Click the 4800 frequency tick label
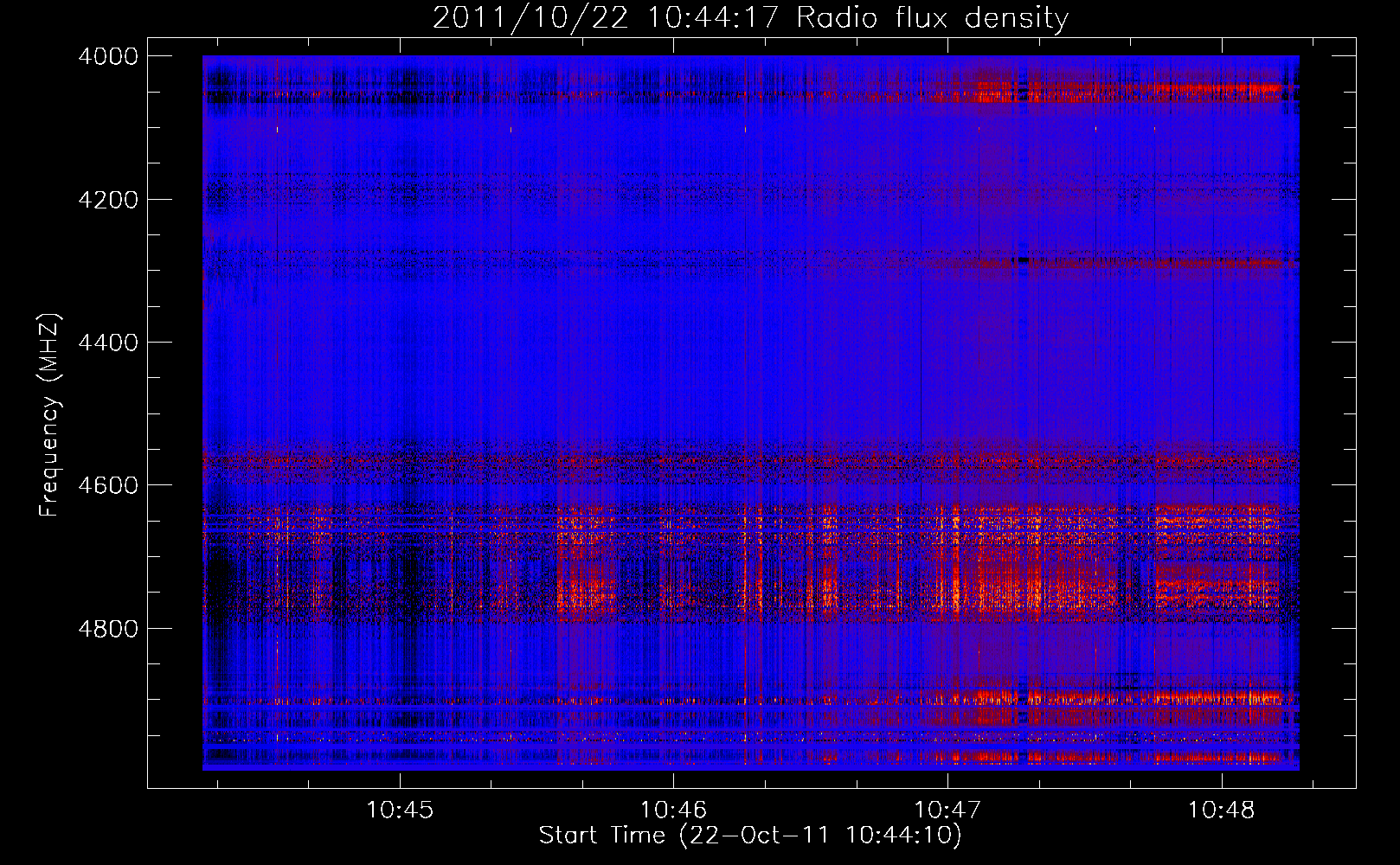The width and height of the screenshot is (1400, 865). (x=108, y=629)
